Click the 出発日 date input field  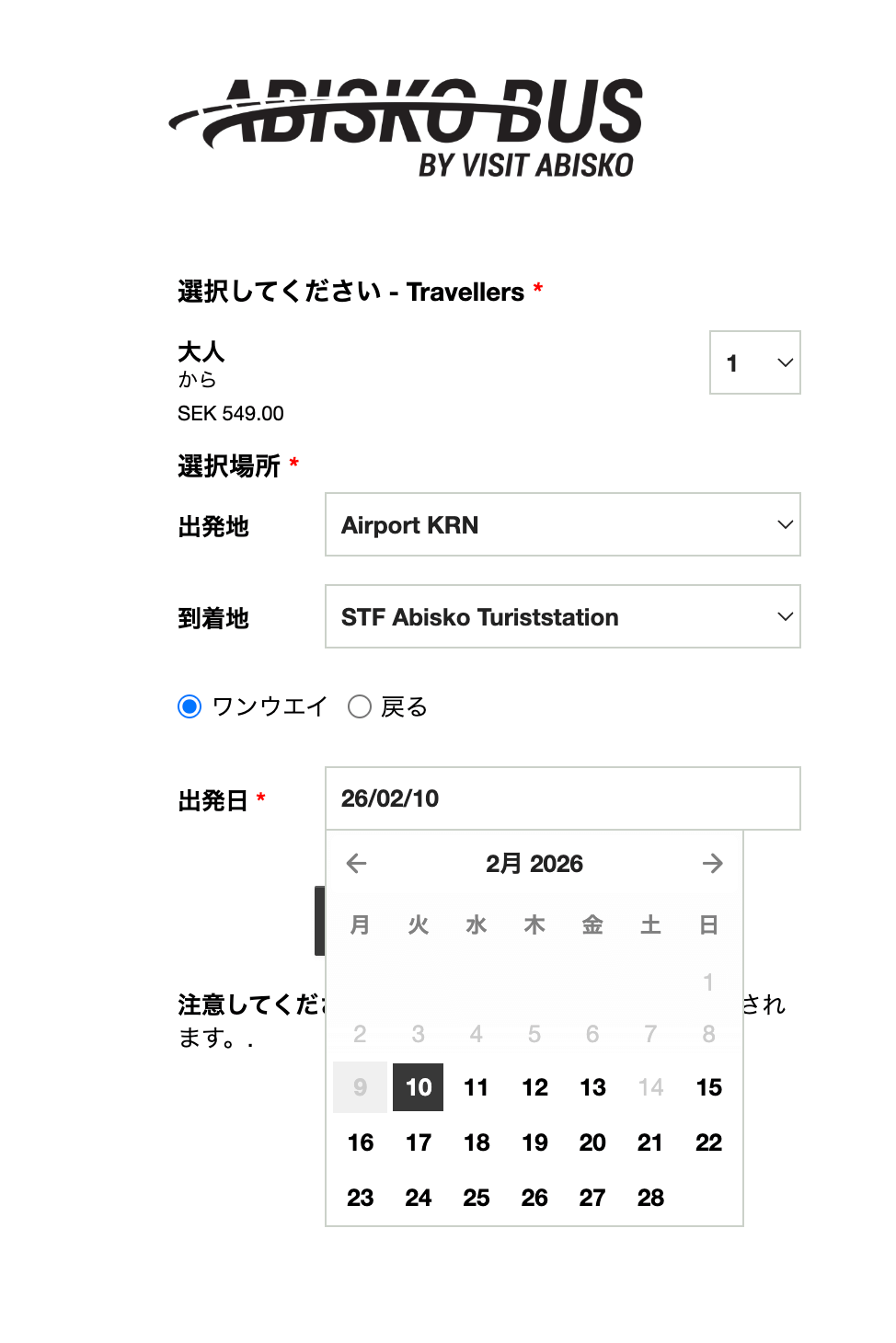tap(562, 798)
